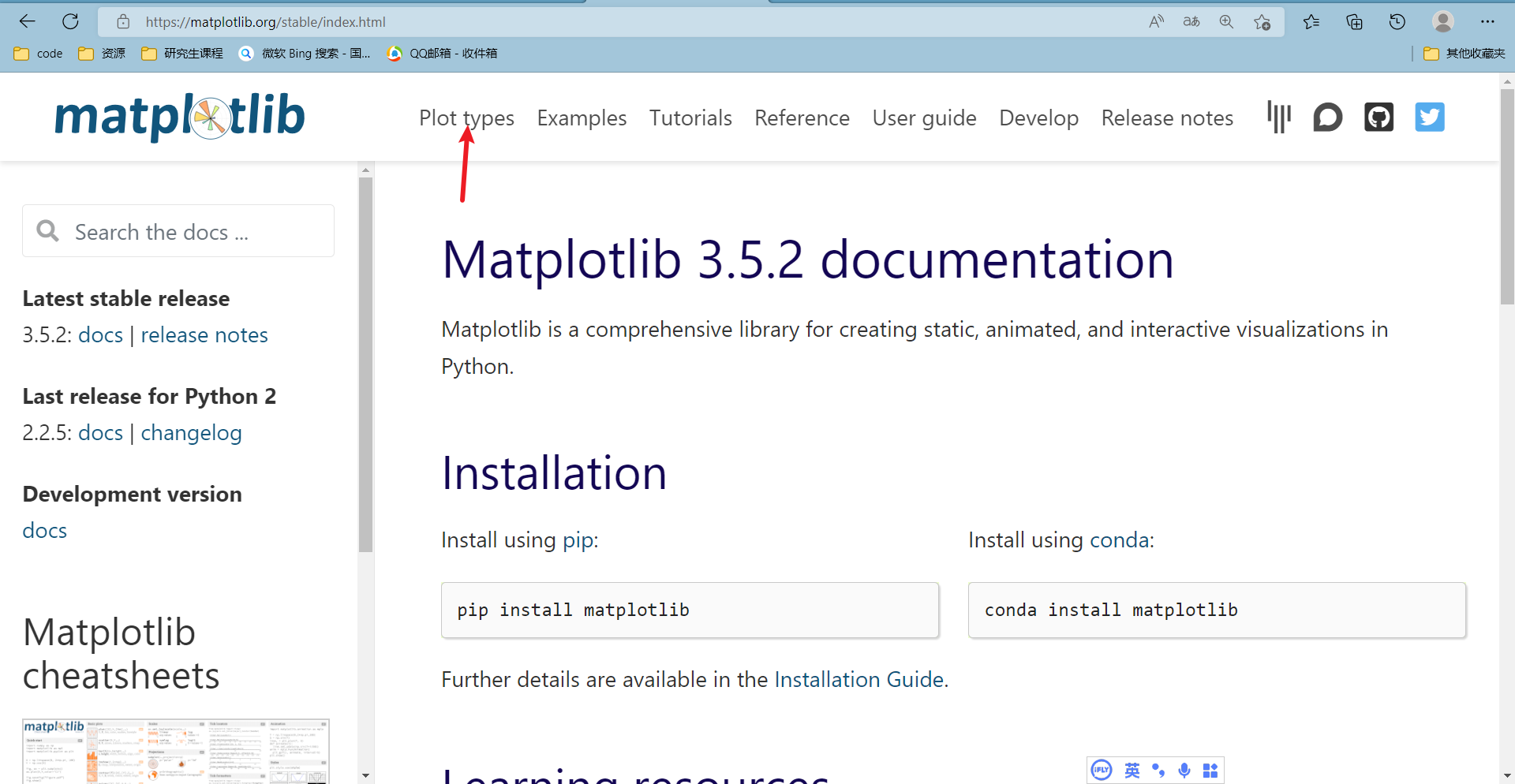Toggle the 英 input language indicator
The height and width of the screenshot is (784, 1515).
click(1132, 770)
